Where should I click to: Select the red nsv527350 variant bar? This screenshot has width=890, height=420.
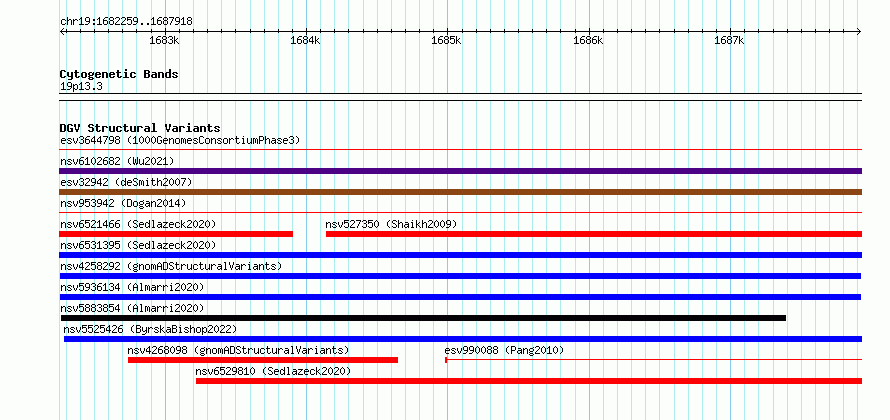[x=594, y=234]
